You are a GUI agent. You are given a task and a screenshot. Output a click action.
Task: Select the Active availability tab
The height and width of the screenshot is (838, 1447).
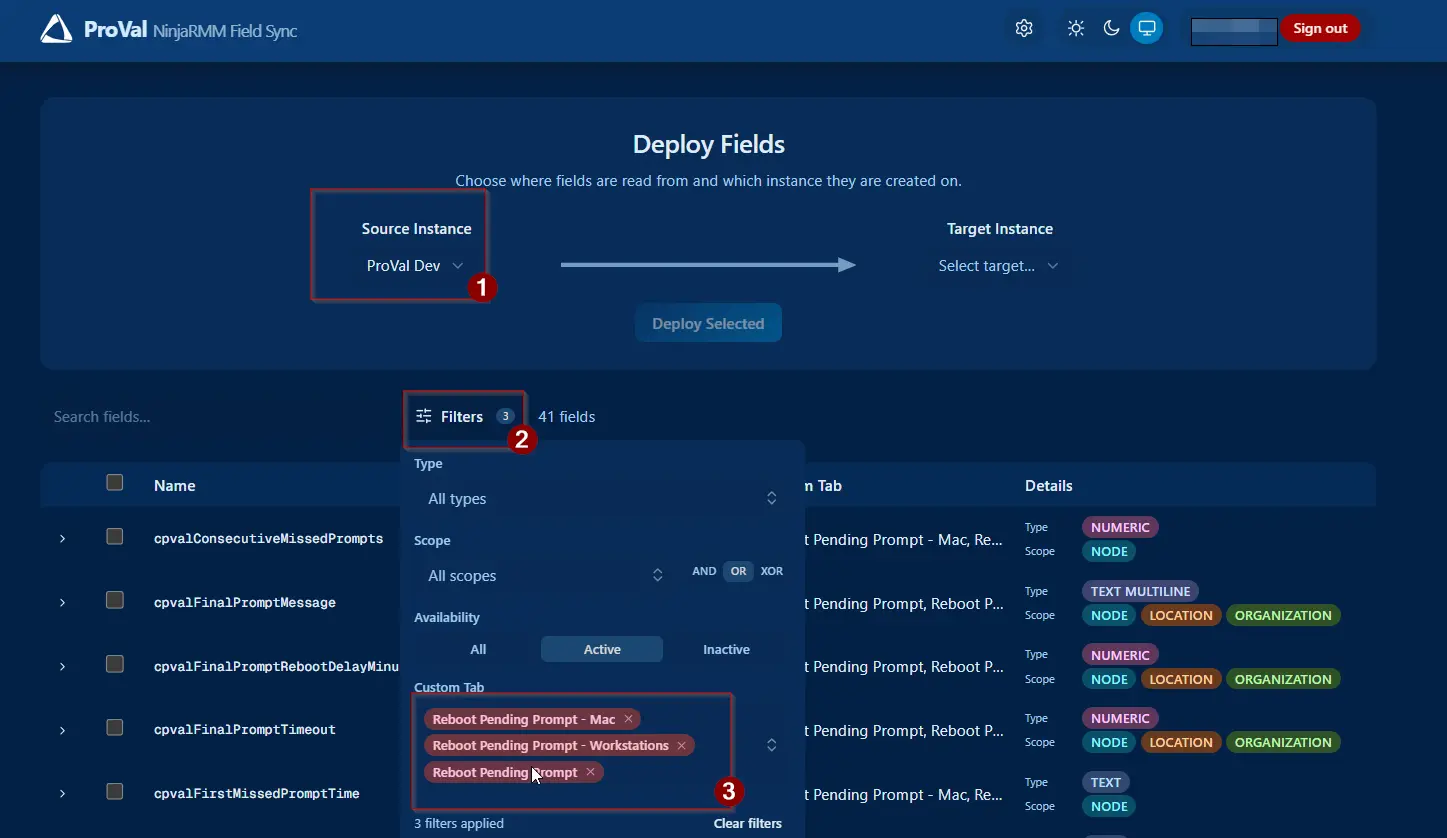602,649
